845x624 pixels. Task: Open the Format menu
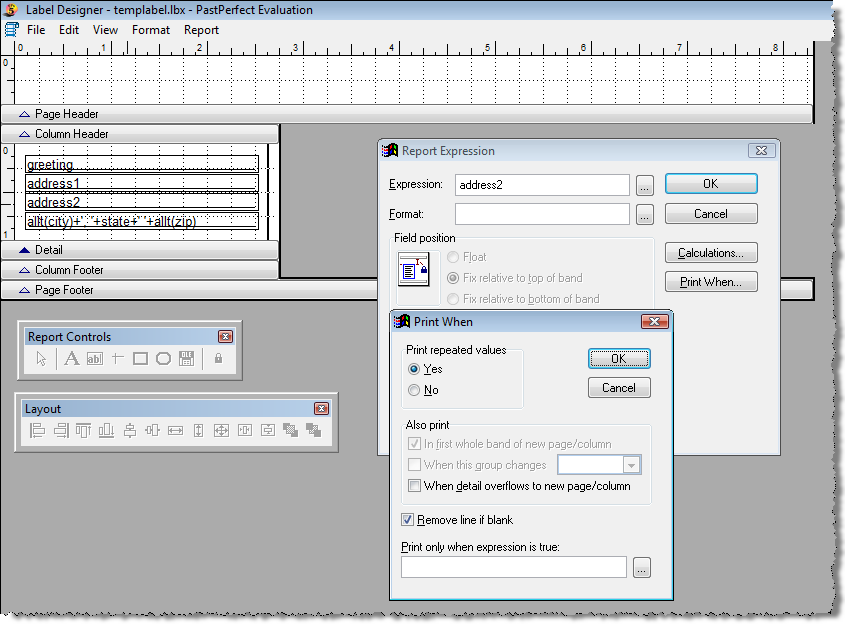point(151,30)
